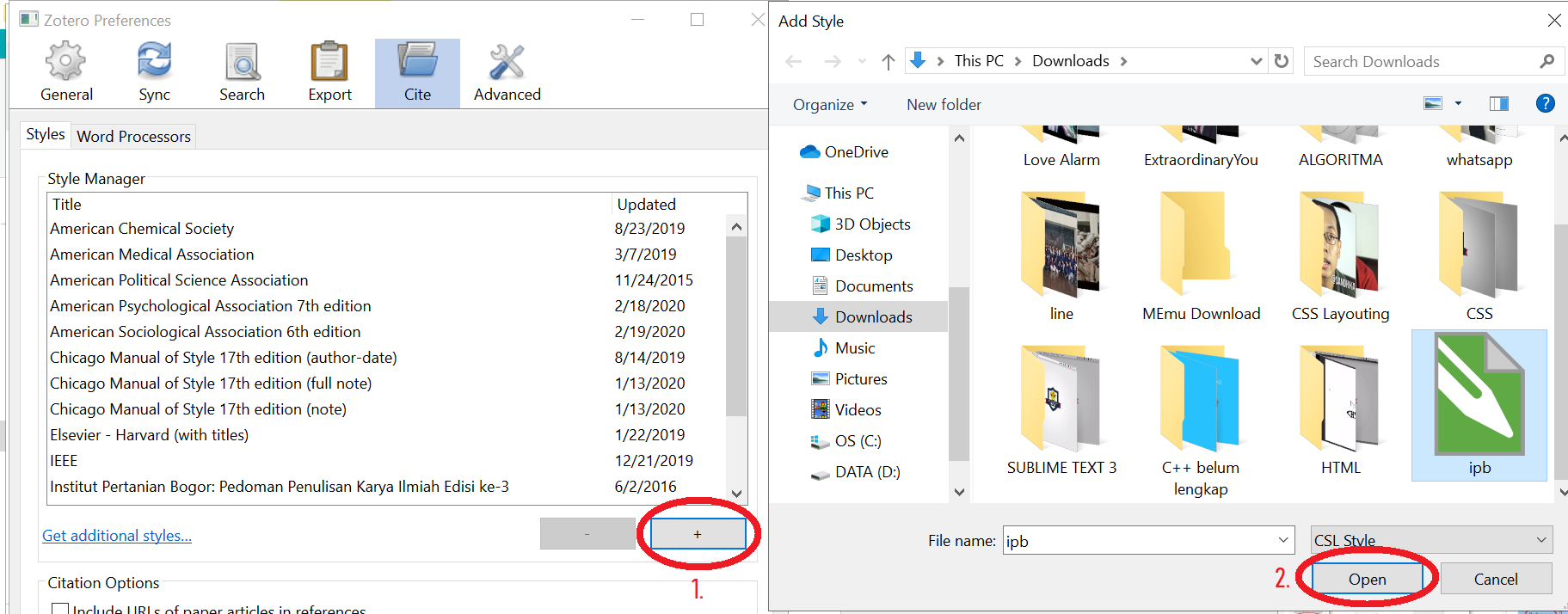Click the refresh icon beside address bar

coord(1282,61)
